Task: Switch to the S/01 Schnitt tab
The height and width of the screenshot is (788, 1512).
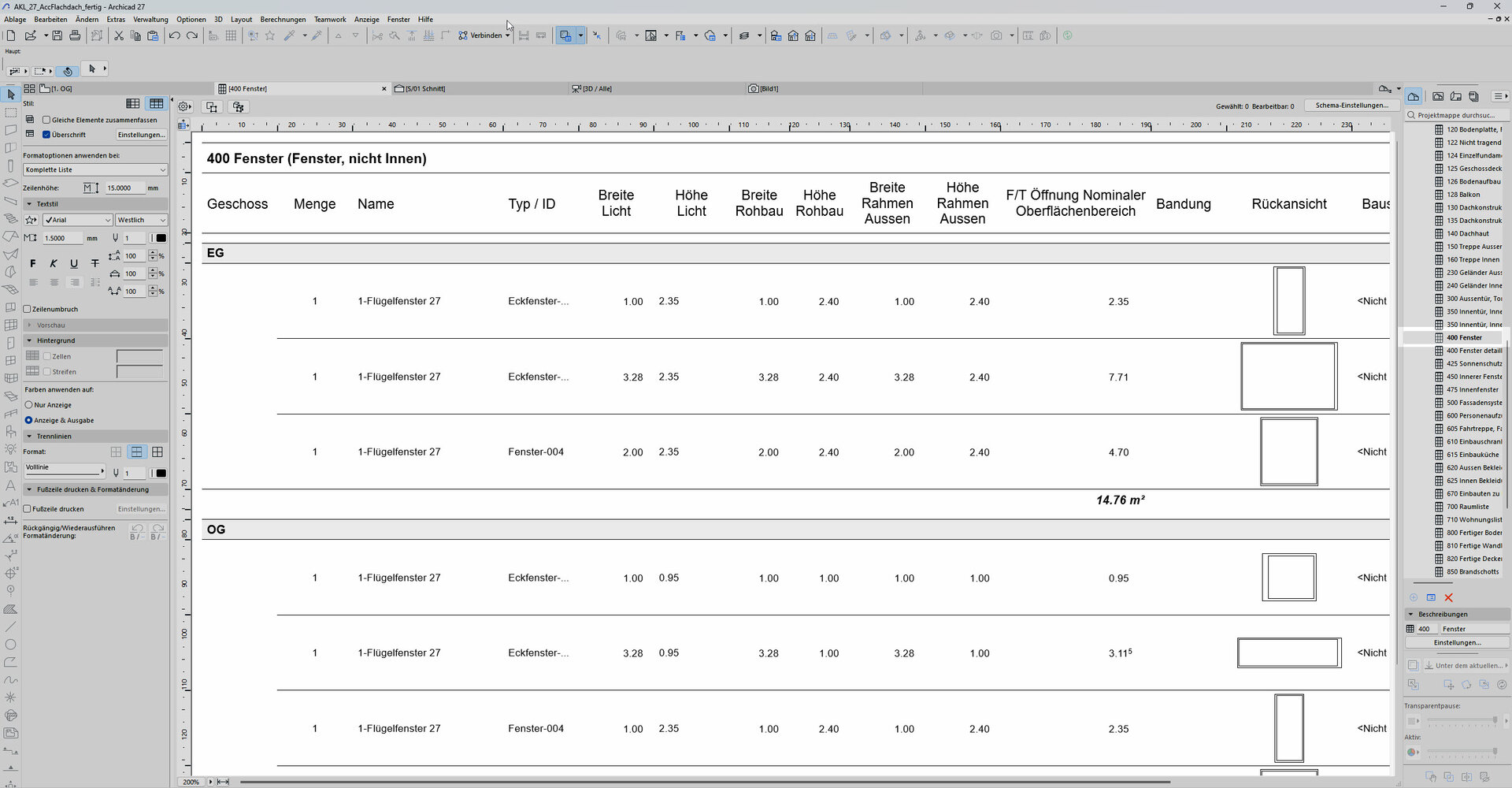Action: (425, 88)
